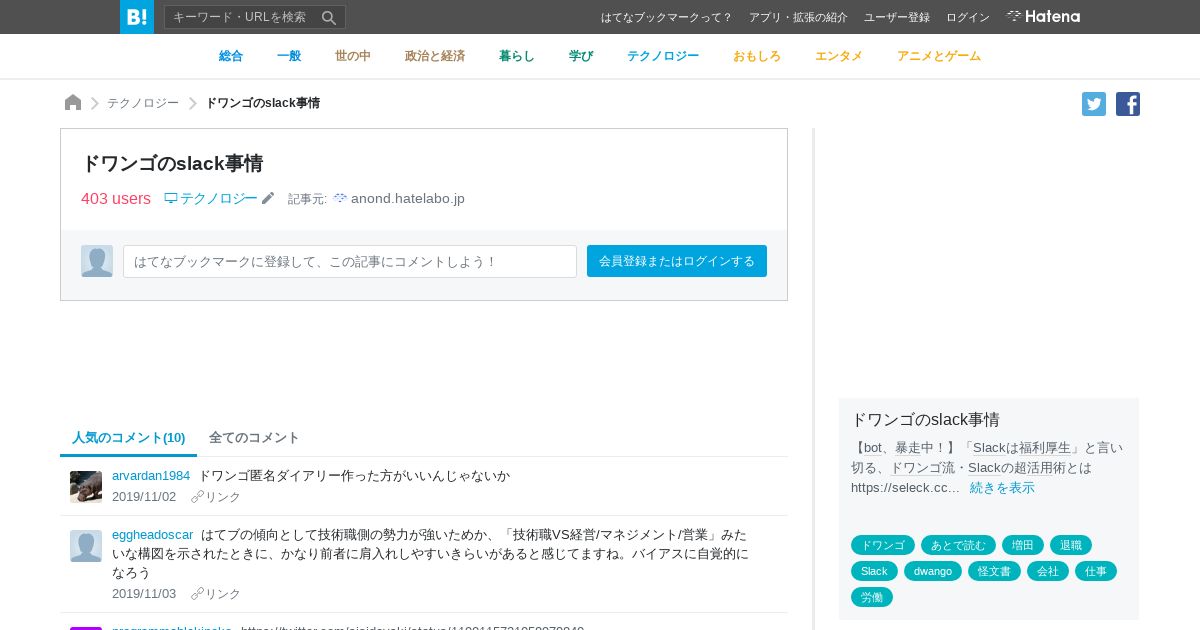Image resolution: width=1200 pixels, height=630 pixels.
Task: Click 2019/11/02 comment date
Action: pyautogui.click(x=144, y=497)
